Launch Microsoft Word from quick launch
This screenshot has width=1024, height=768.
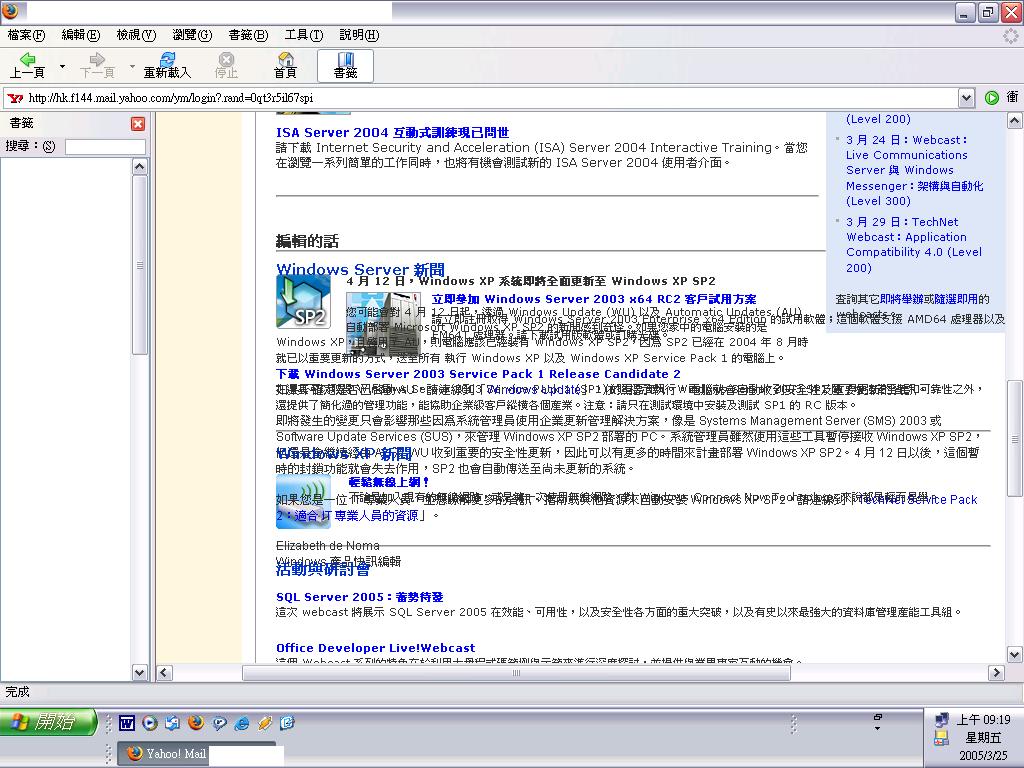click(x=127, y=723)
